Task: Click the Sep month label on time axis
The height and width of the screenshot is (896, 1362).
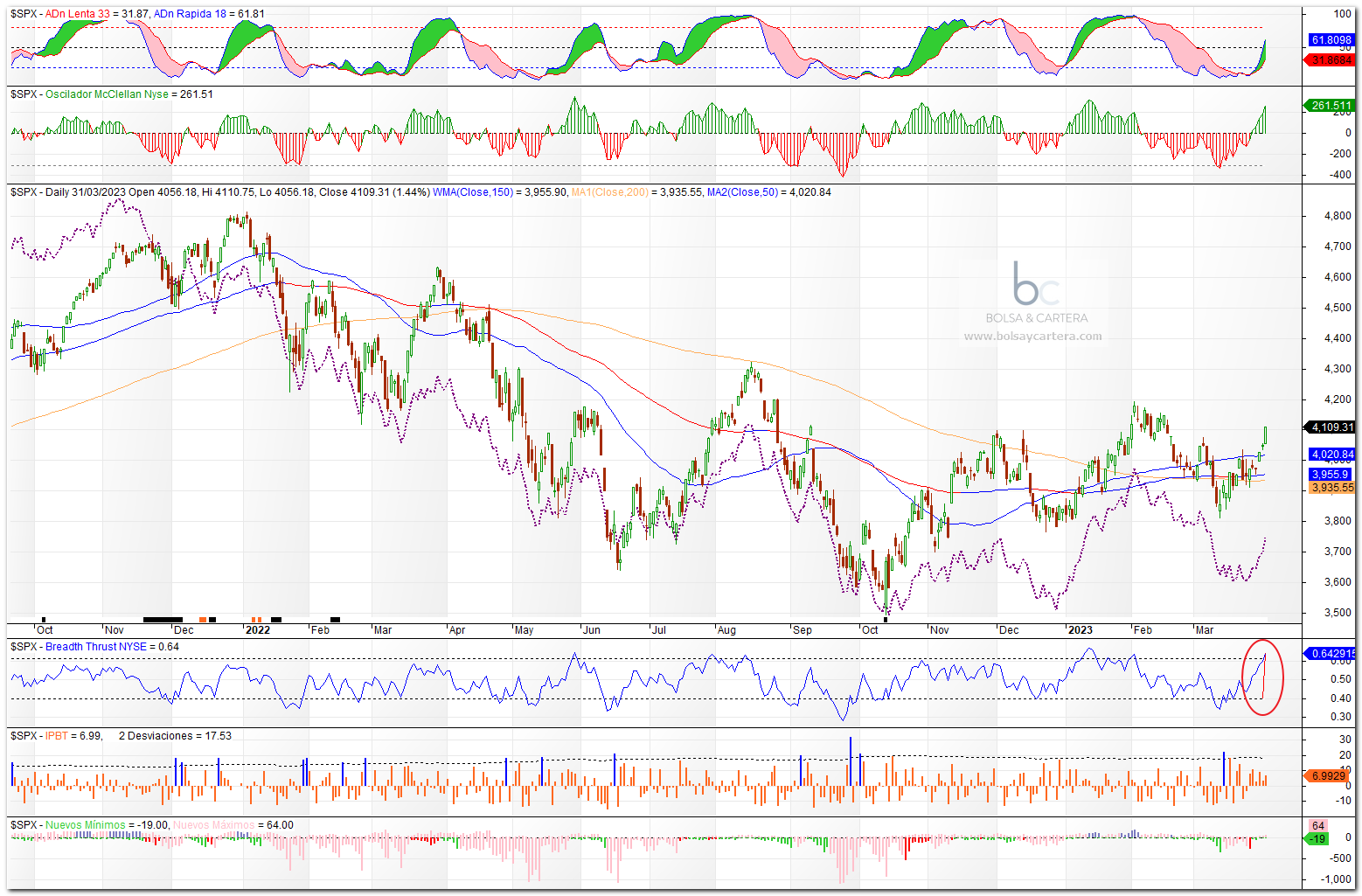Action: (x=802, y=630)
